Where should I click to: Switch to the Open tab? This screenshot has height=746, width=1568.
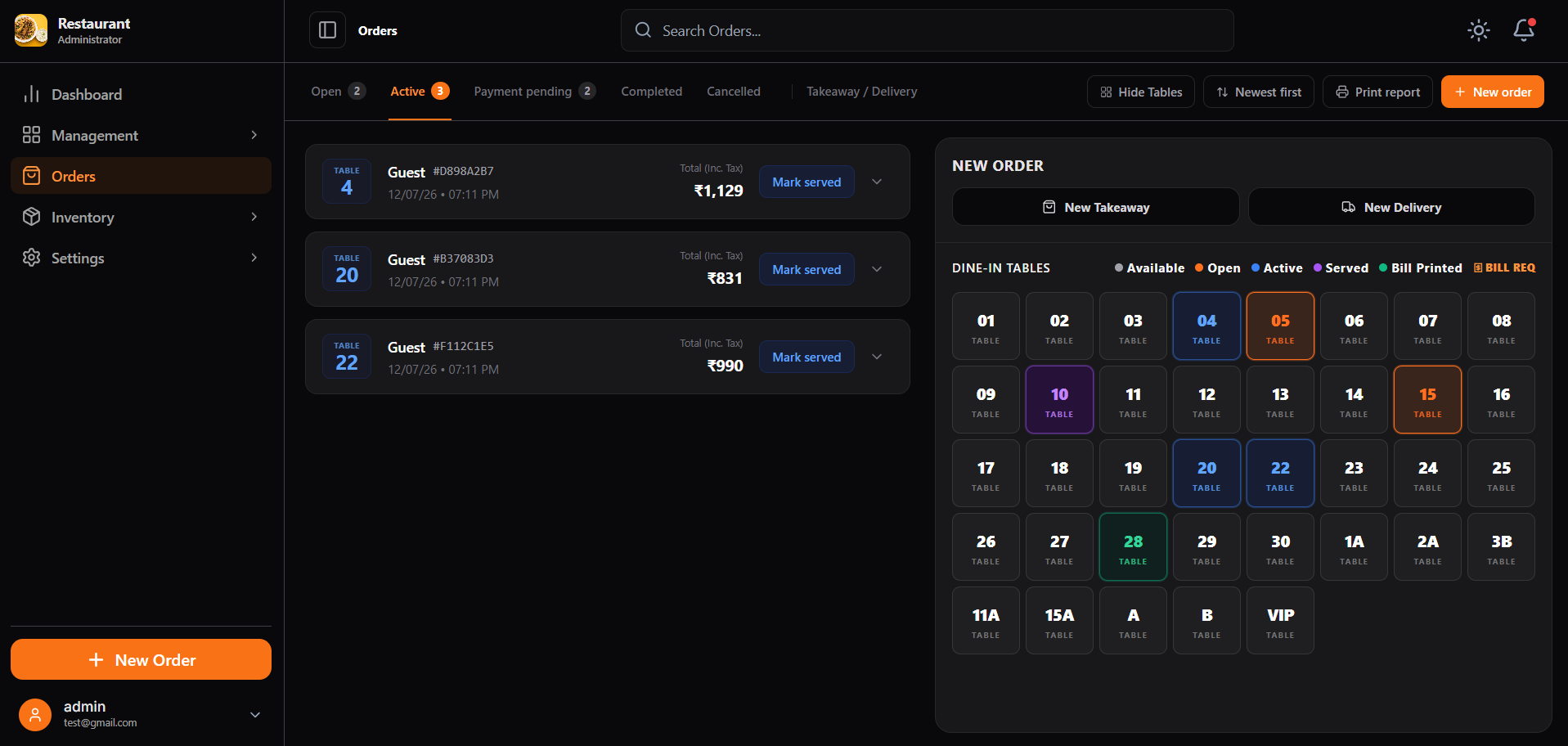(x=338, y=91)
